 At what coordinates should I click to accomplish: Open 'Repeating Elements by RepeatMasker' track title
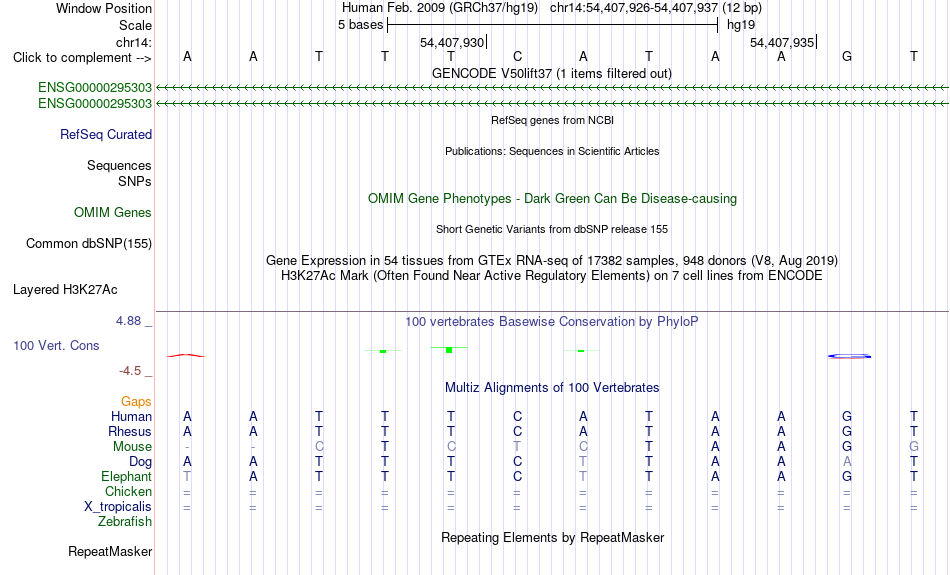(x=552, y=537)
